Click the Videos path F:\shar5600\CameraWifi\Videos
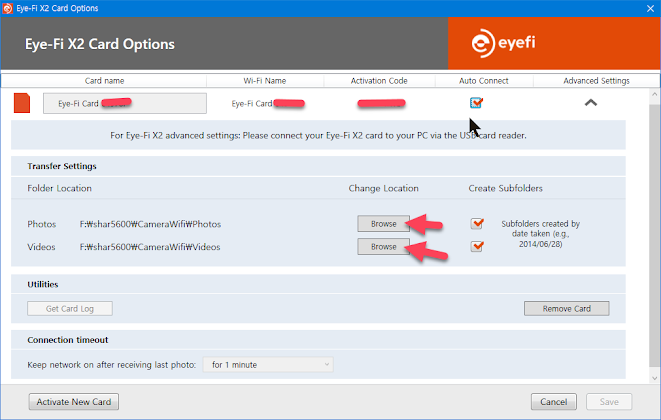661x420 pixels. click(150, 247)
